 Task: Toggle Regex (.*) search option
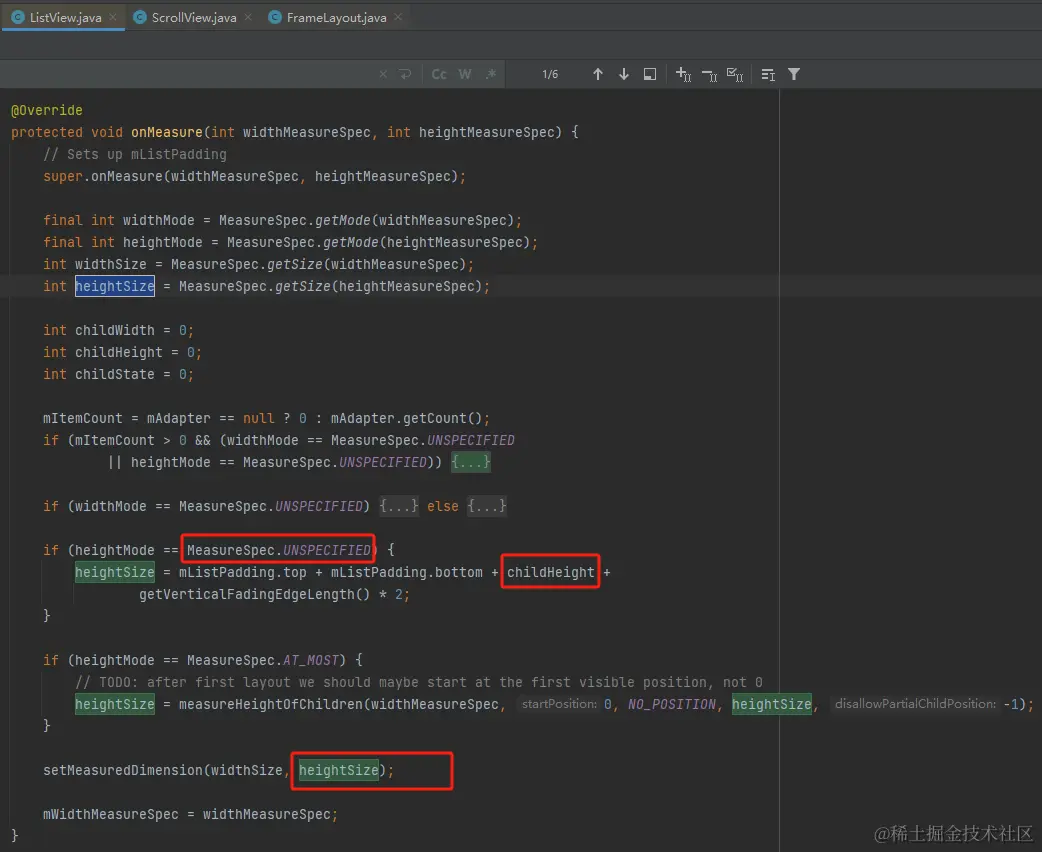click(490, 74)
